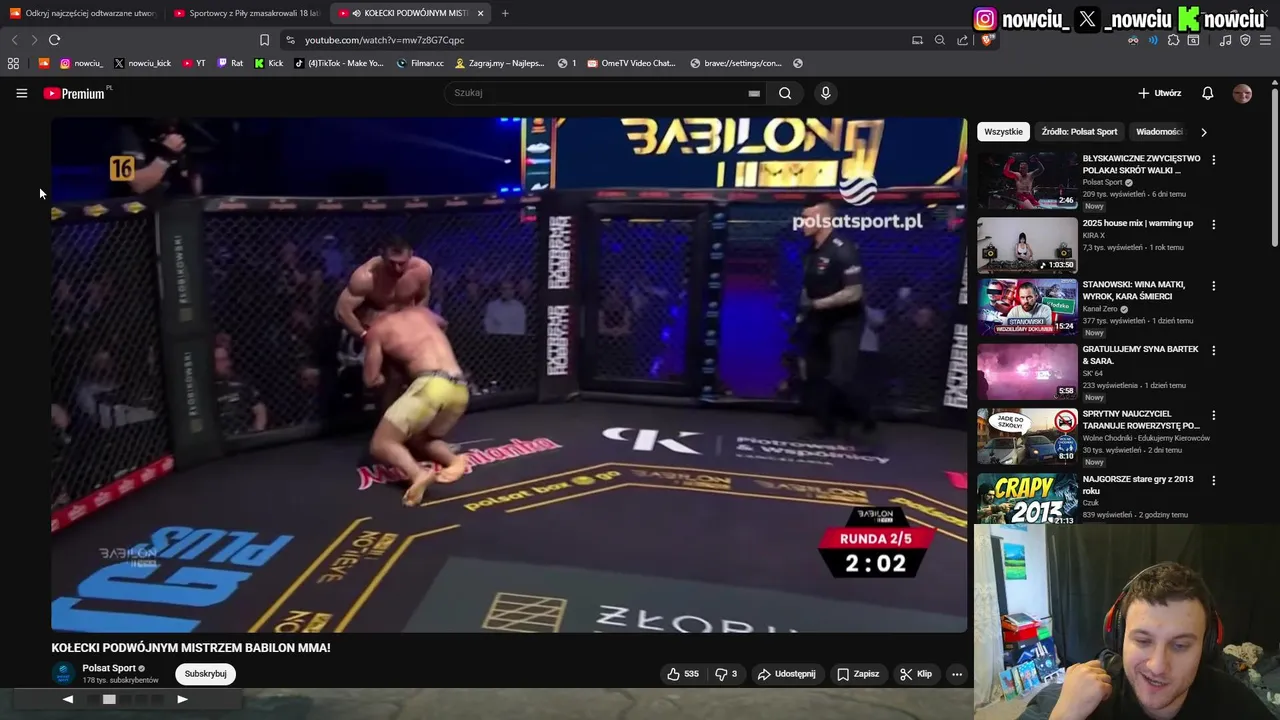Open the brave://settings bookmark
Image resolution: width=1280 pixels, height=720 pixels.
(736, 63)
